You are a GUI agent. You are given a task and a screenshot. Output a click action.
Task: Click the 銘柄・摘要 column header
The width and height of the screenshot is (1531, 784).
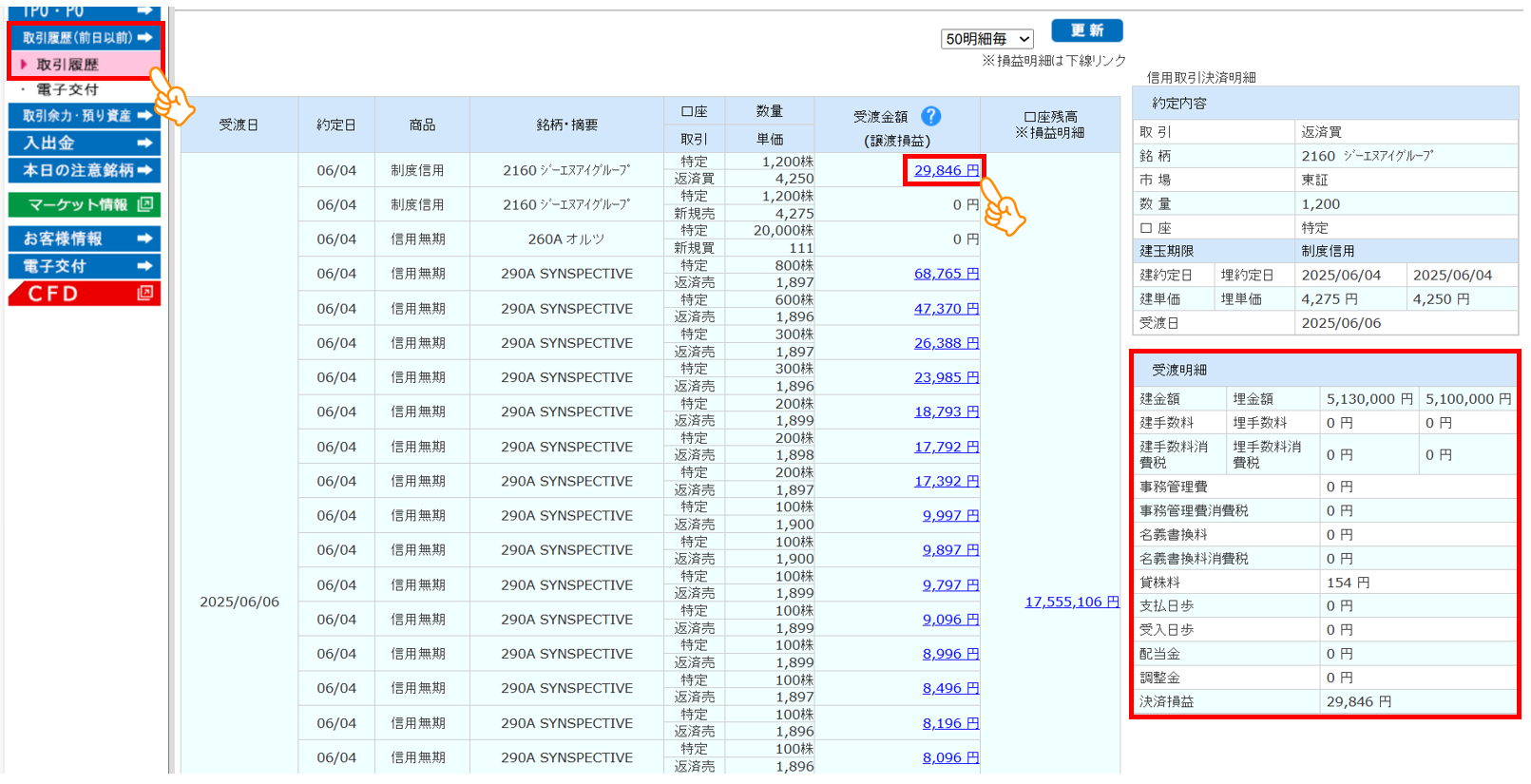point(566,124)
